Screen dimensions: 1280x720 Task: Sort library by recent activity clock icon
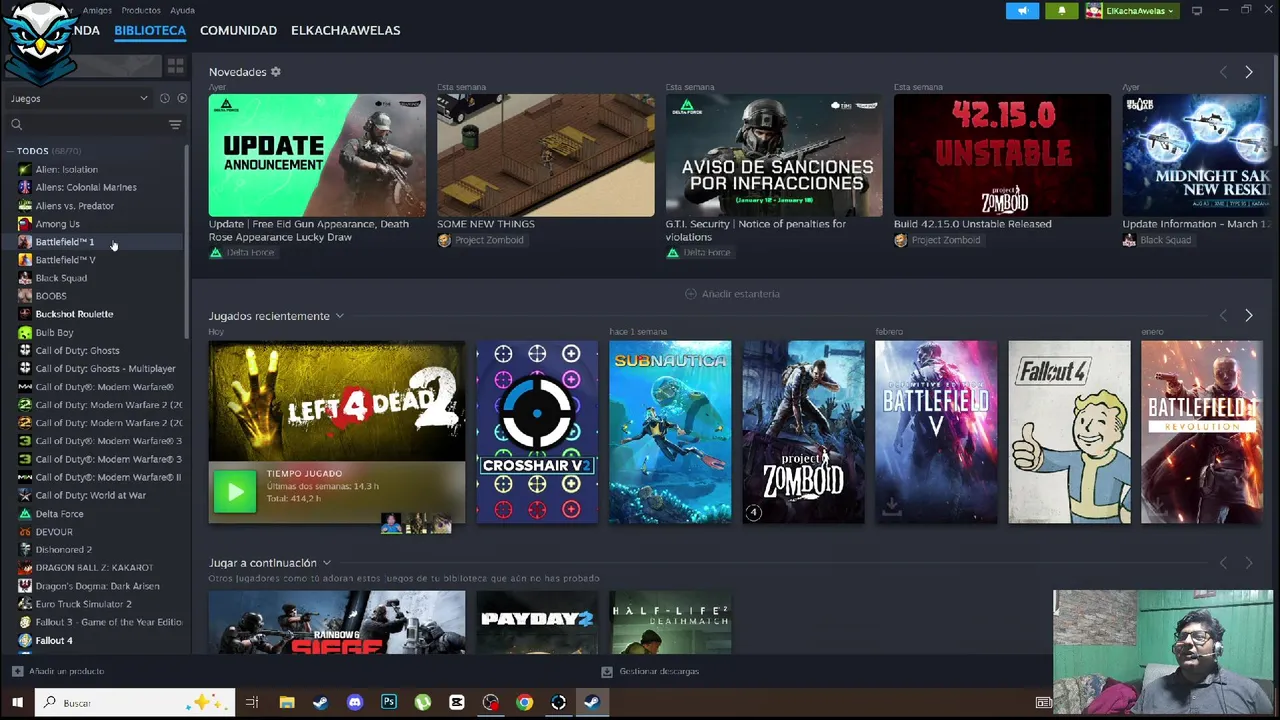(x=165, y=98)
